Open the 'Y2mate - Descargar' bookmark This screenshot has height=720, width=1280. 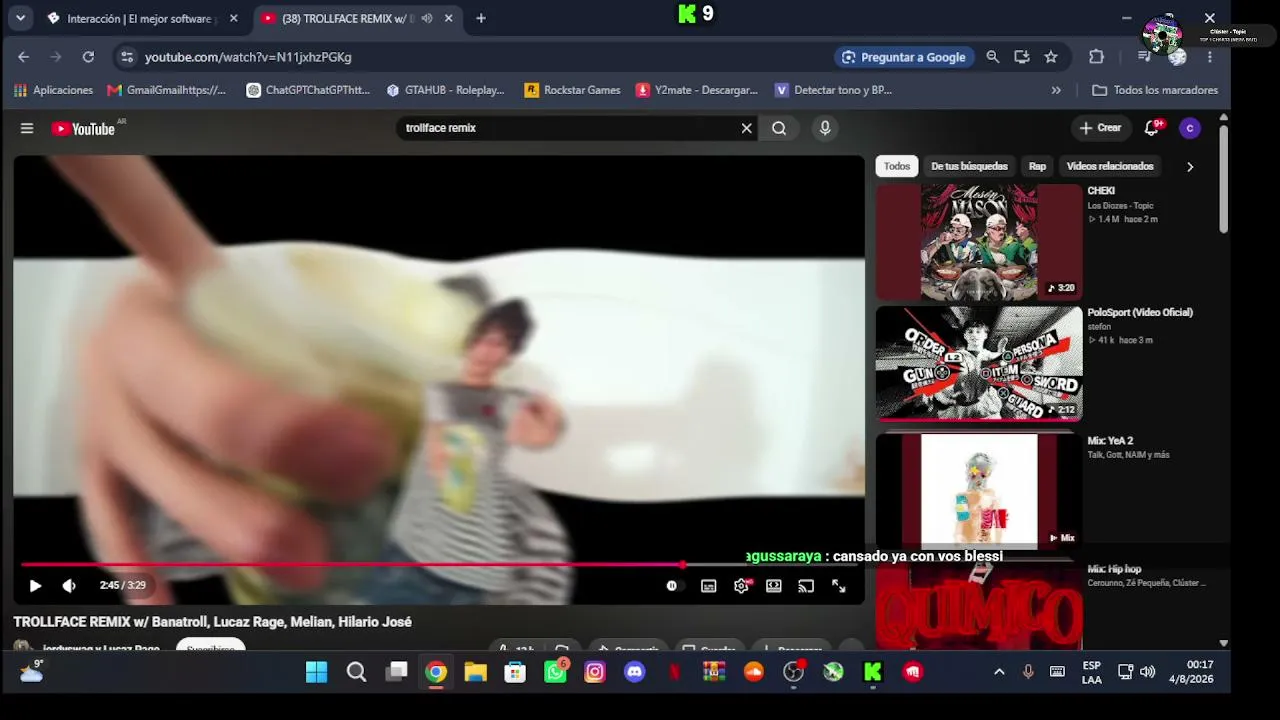[697, 90]
